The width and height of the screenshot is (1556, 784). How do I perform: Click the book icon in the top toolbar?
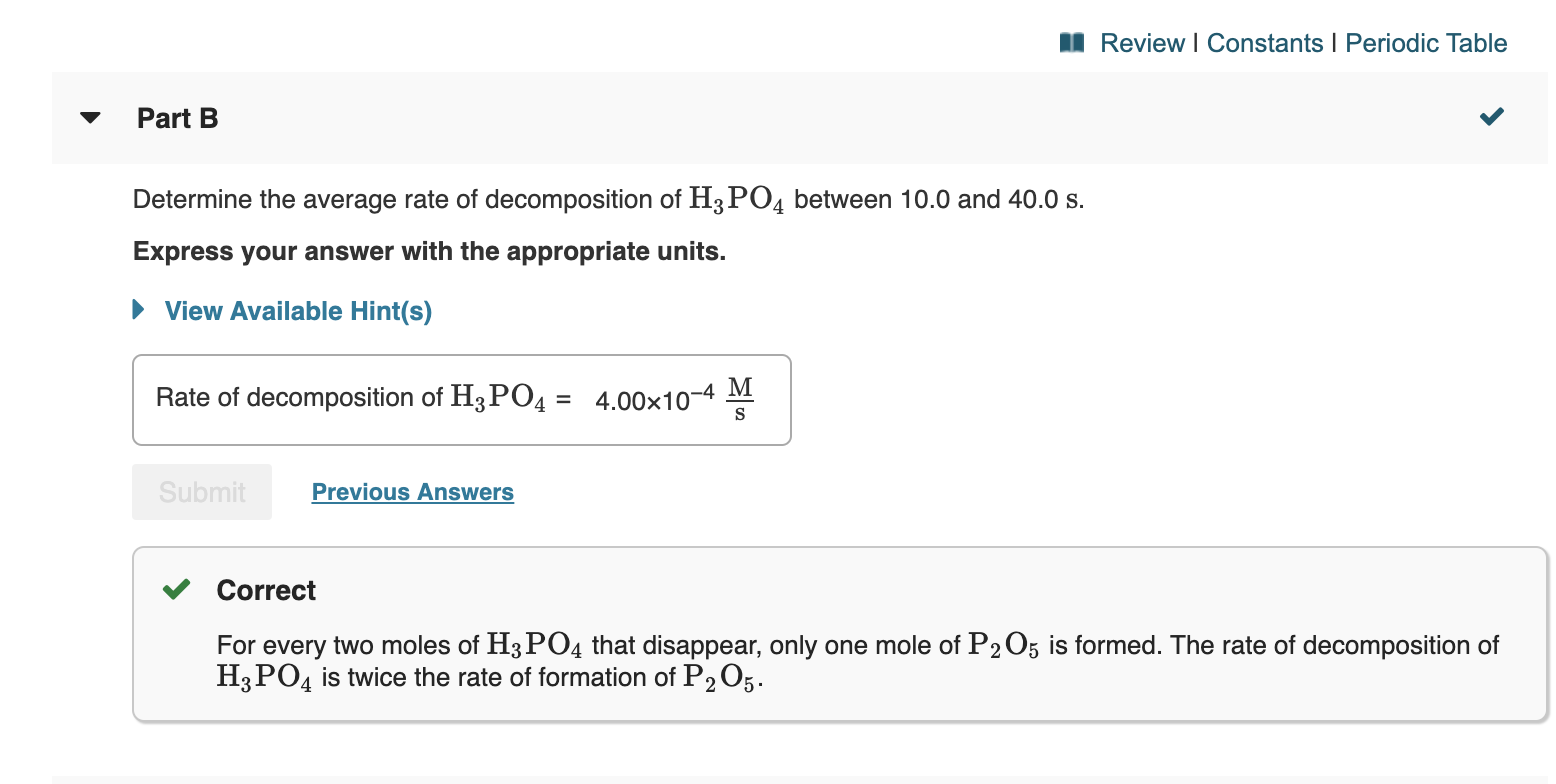(x=1070, y=43)
